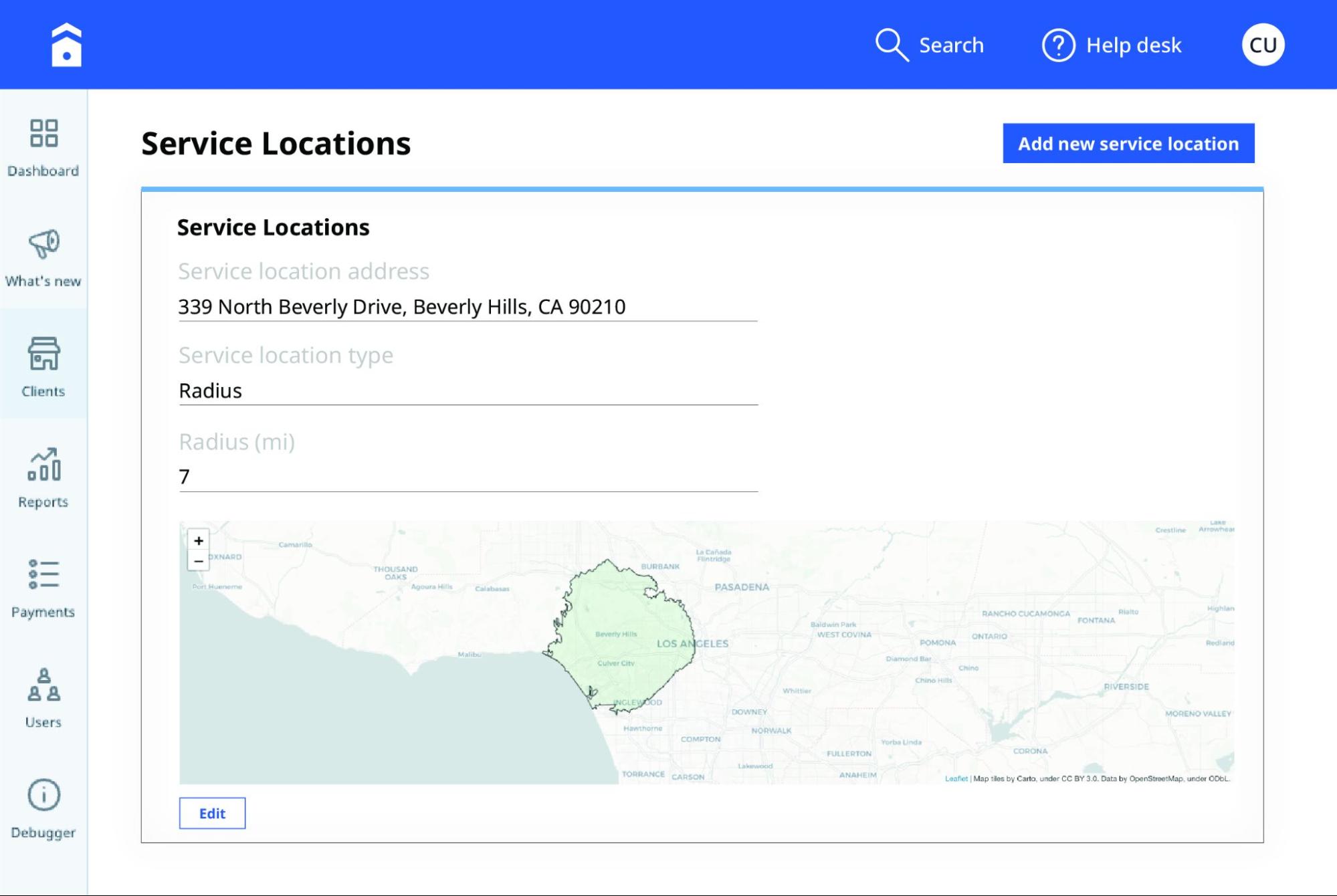The image size is (1337, 896).
Task: Select the Clients storefront icon
Action: [43, 353]
